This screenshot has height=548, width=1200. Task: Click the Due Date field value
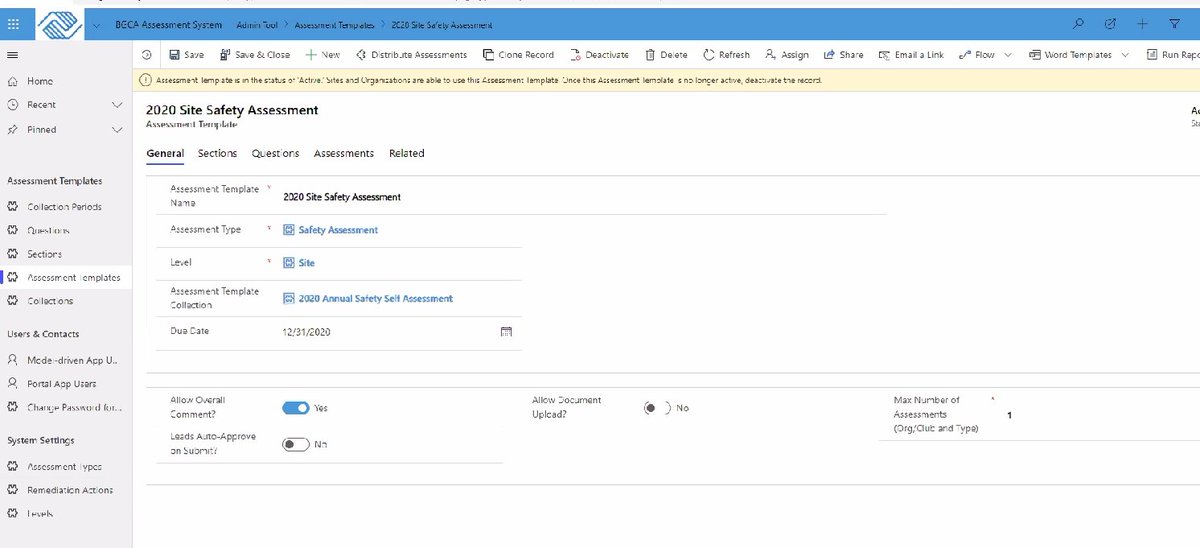(x=306, y=332)
